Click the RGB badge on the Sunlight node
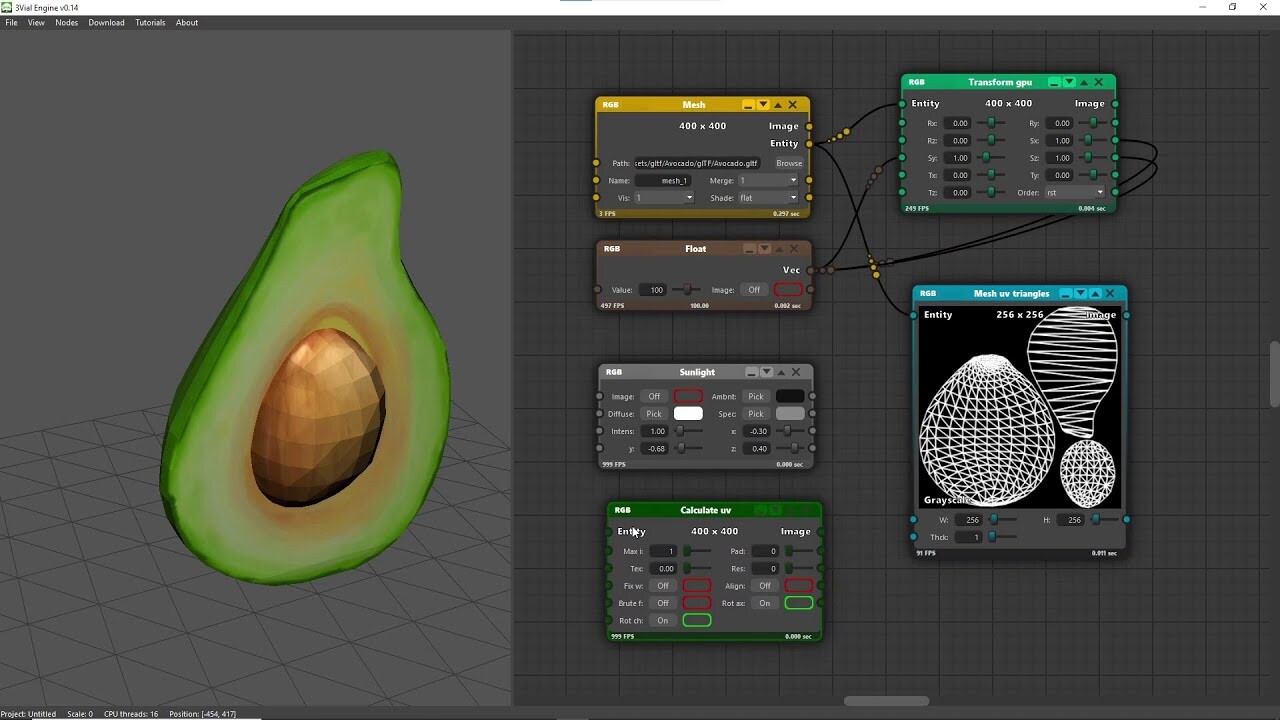 614,372
